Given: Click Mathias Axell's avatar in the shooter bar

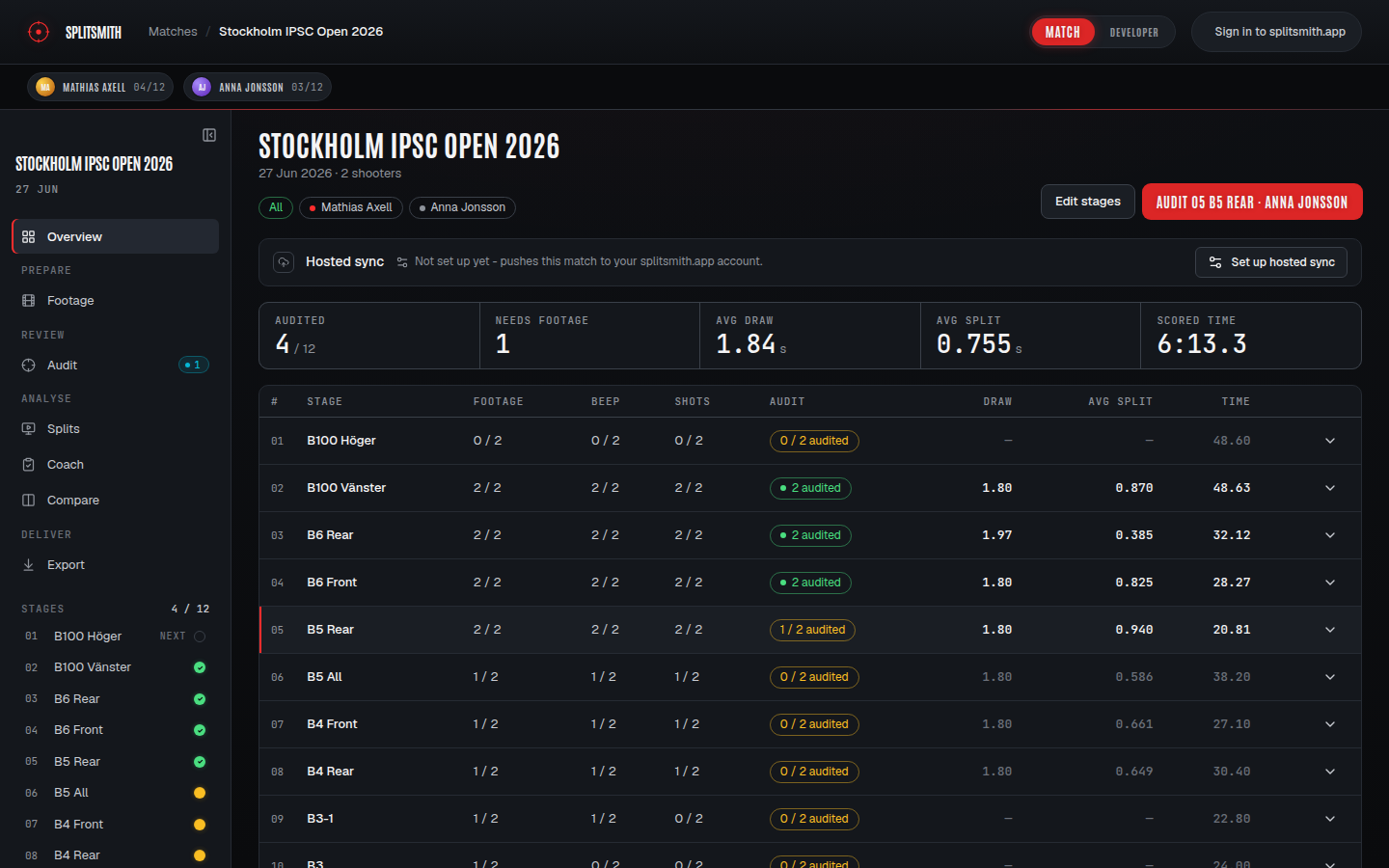Looking at the screenshot, I should point(45,87).
